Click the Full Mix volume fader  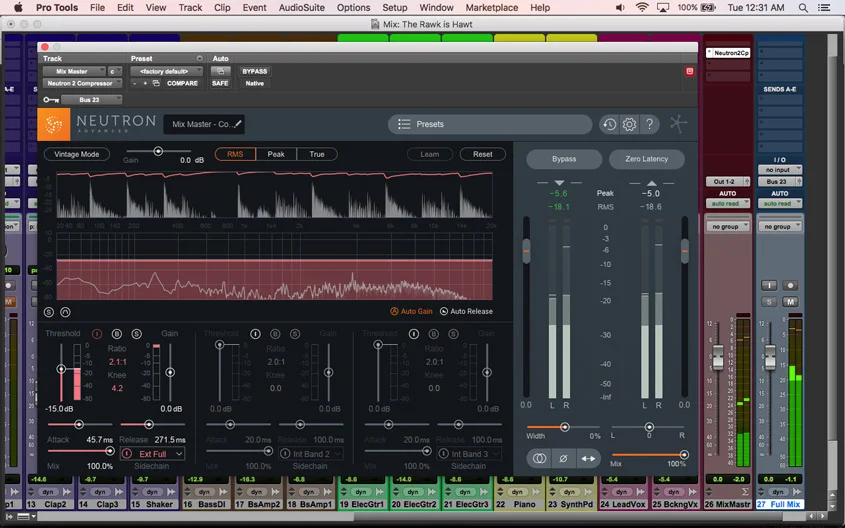pyautogui.click(x=770, y=357)
